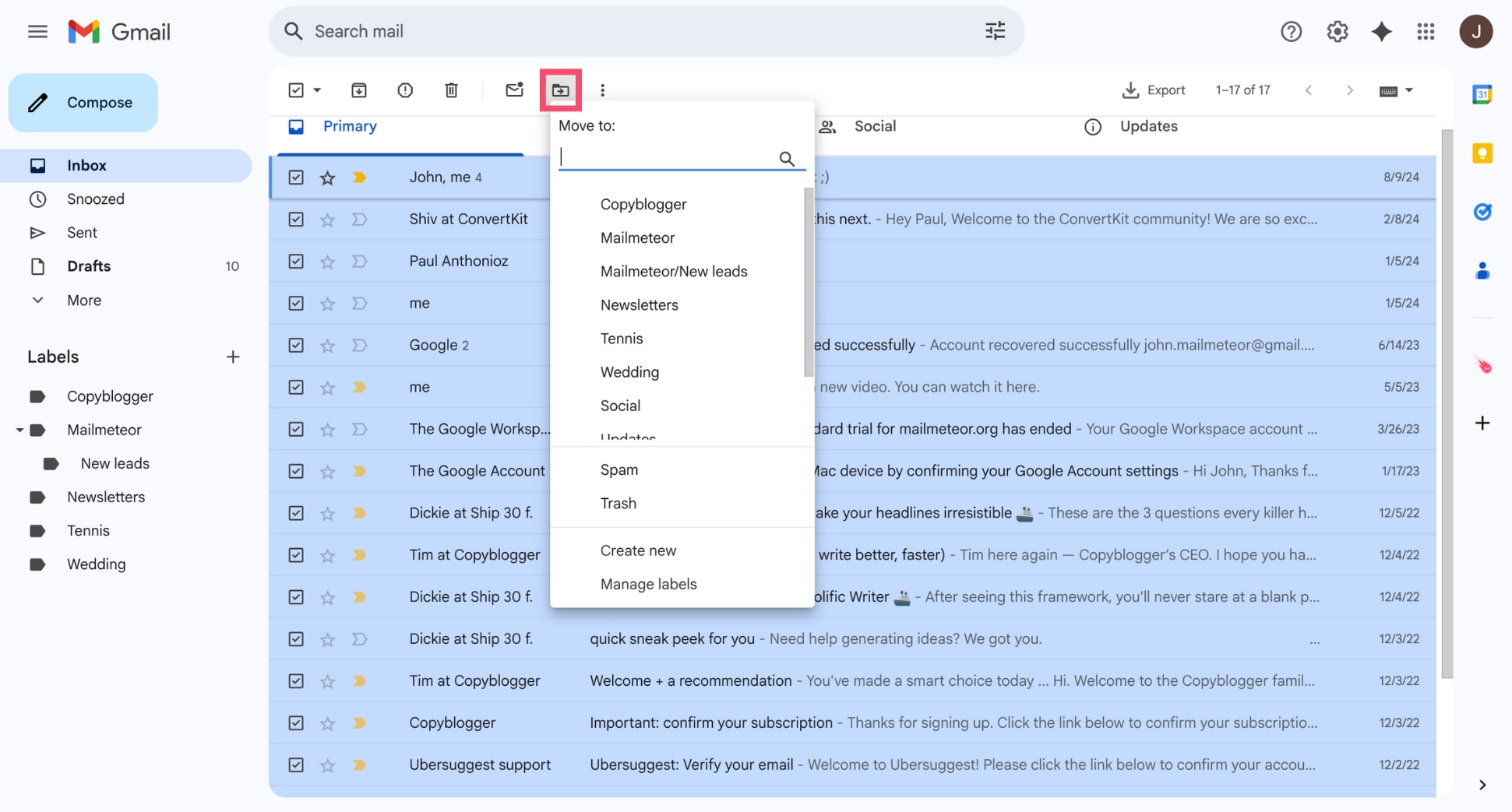Toggle importance marker on Paul Anthonioz email
The width and height of the screenshot is (1512, 812).
359,262
